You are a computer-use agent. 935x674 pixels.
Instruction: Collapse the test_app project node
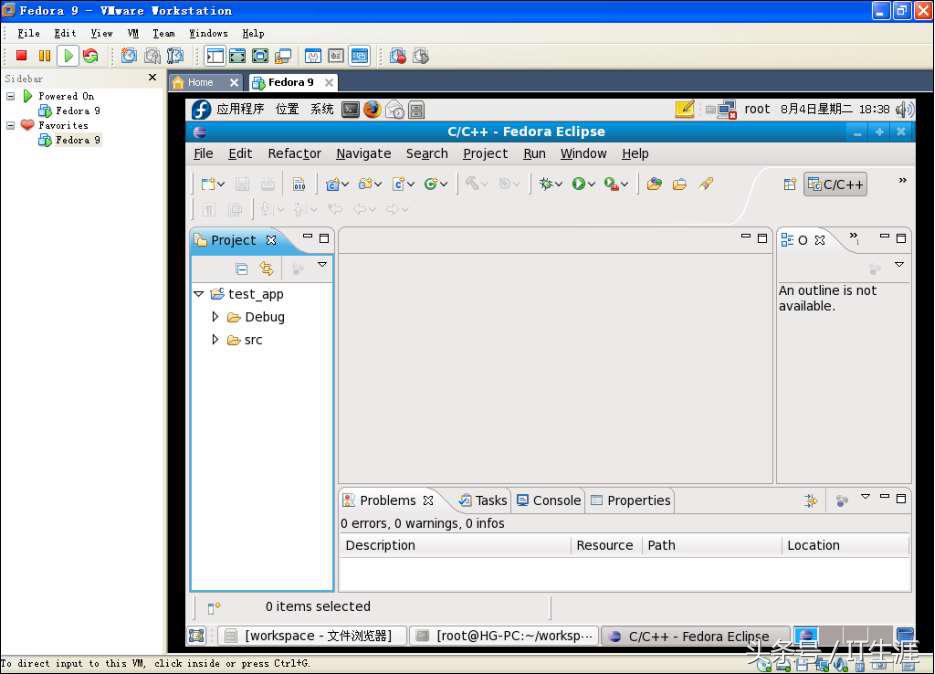point(198,294)
